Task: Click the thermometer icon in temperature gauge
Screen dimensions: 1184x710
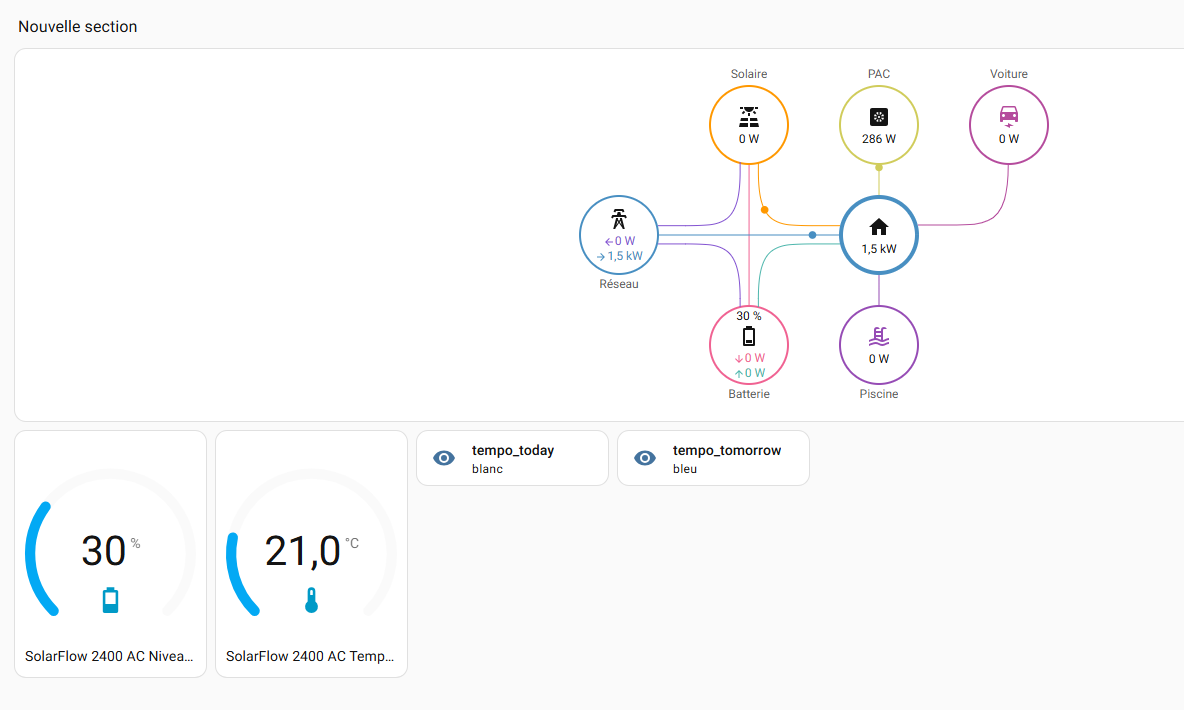Action: pyautogui.click(x=311, y=600)
